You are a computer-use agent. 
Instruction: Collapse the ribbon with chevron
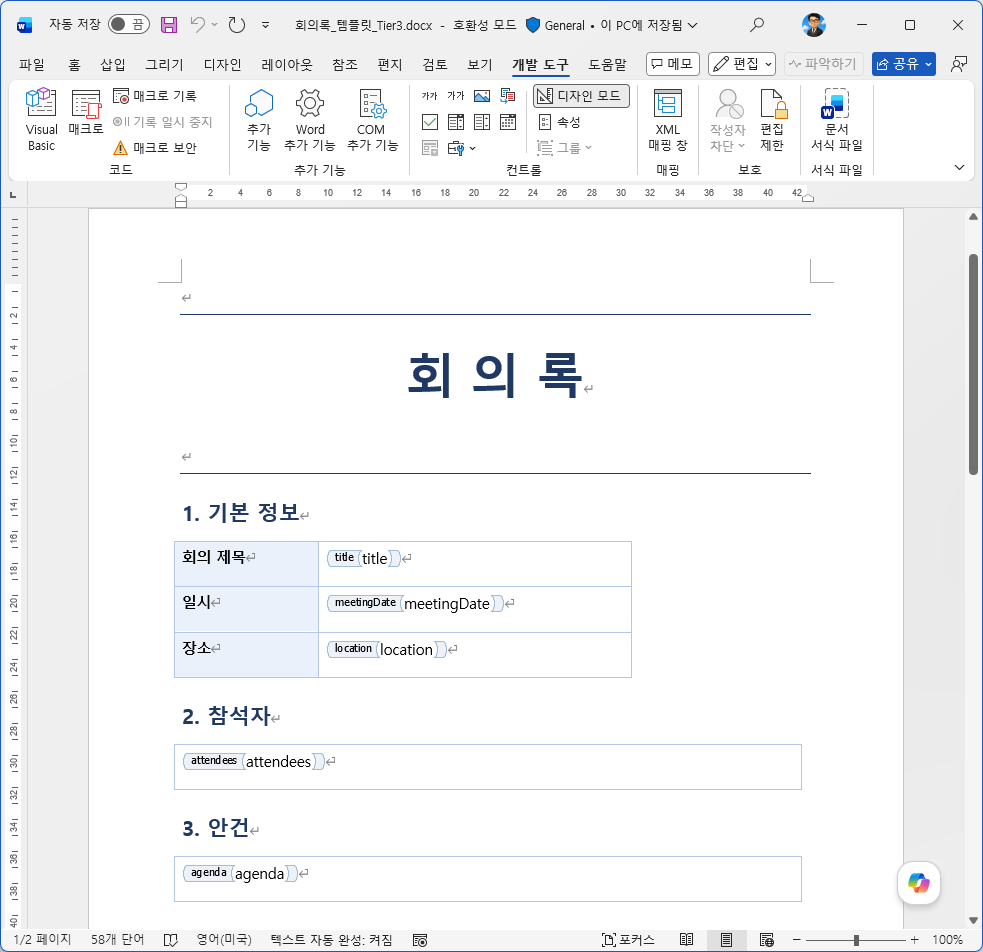[x=959, y=167]
